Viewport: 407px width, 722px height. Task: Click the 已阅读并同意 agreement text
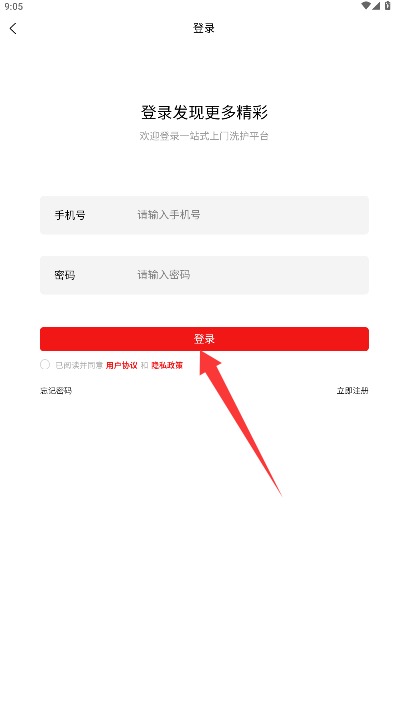79,365
